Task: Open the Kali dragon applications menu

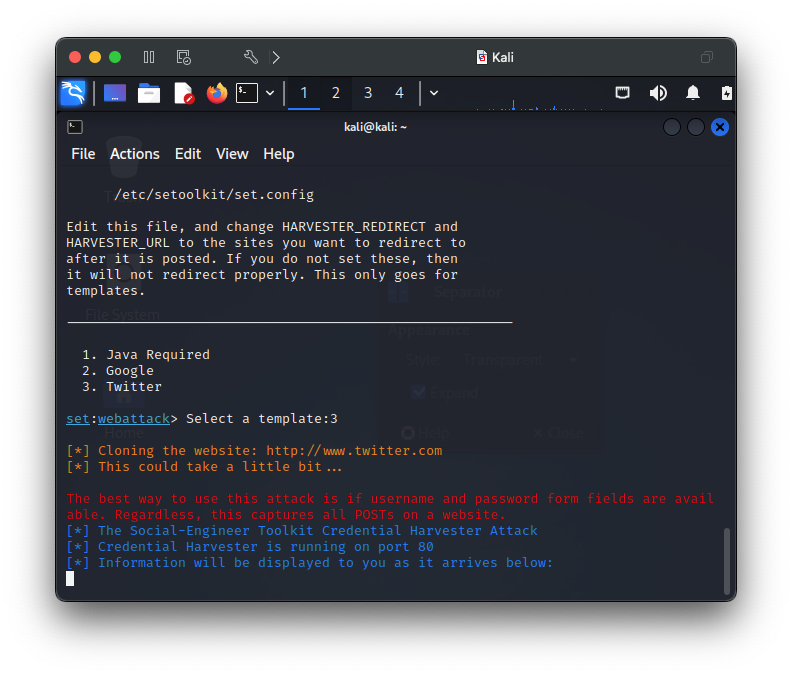Action: (73, 93)
